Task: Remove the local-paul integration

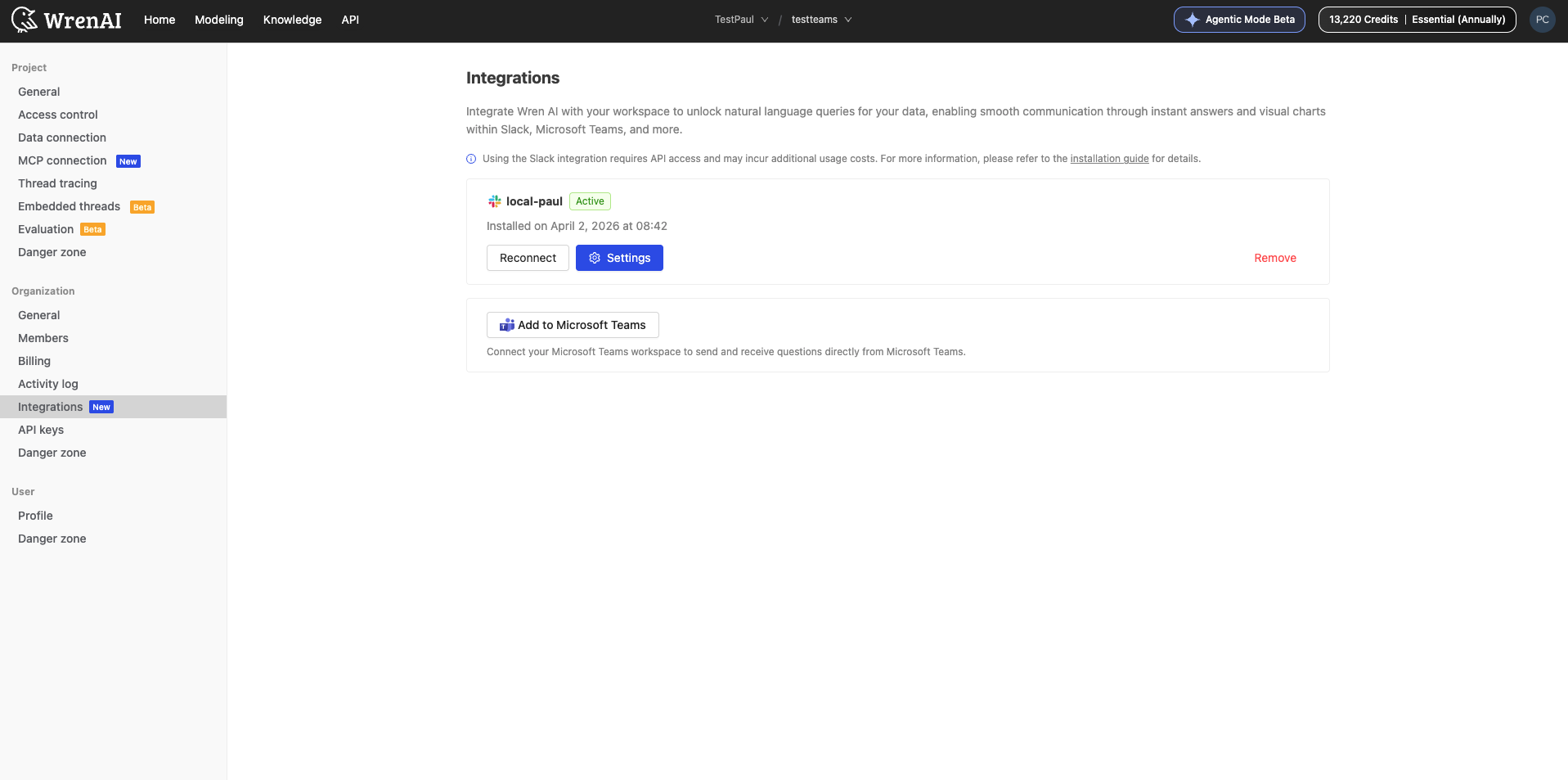Action: point(1275,258)
